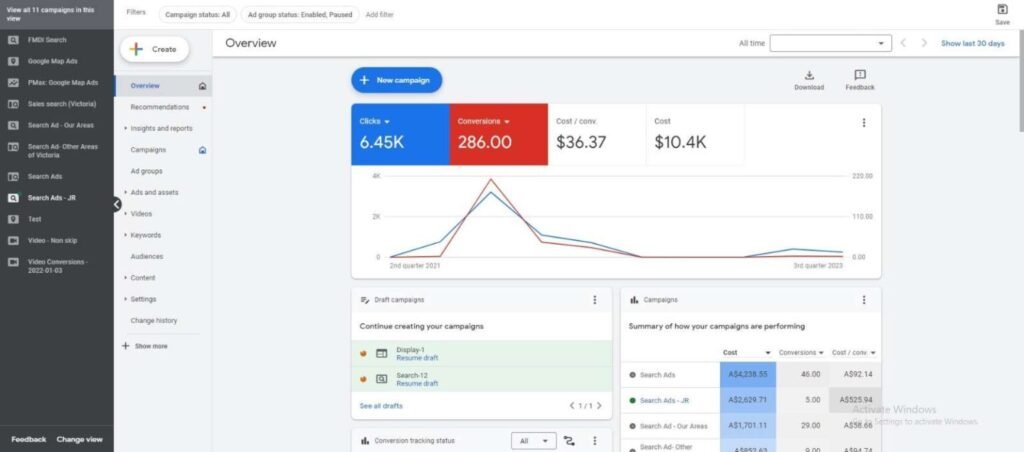This screenshot has width=1024, height=452.
Task: Open the date range dropdown
Action: pyautogui.click(x=830, y=43)
